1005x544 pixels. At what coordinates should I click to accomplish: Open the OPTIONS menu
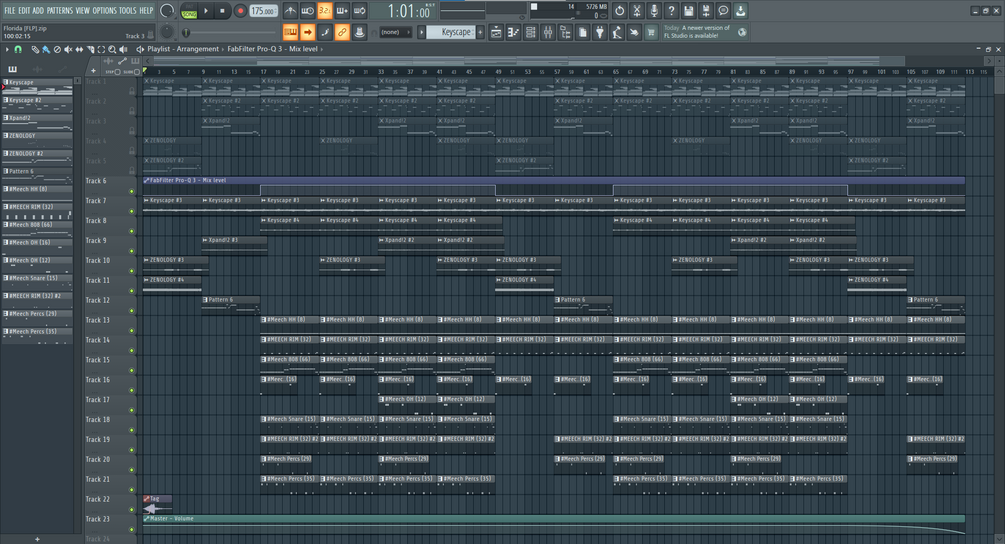tap(104, 10)
